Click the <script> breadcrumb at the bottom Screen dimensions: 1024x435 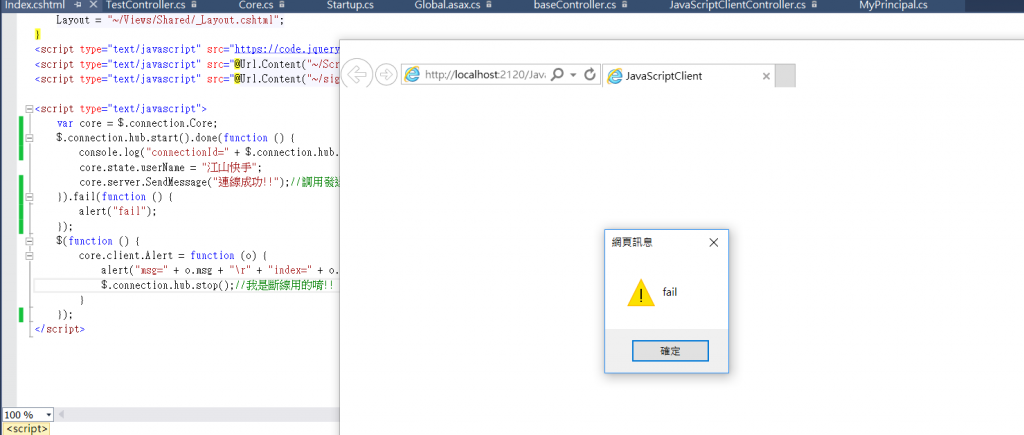pyautogui.click(x=26, y=429)
